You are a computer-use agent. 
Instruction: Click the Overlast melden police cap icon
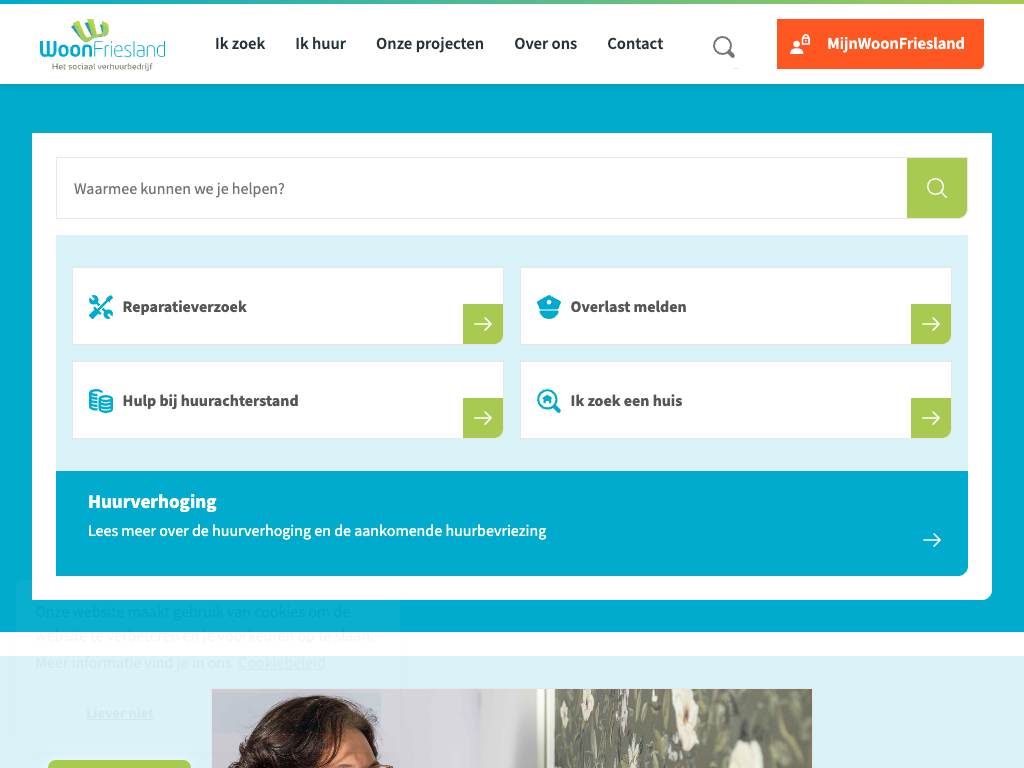click(x=549, y=307)
